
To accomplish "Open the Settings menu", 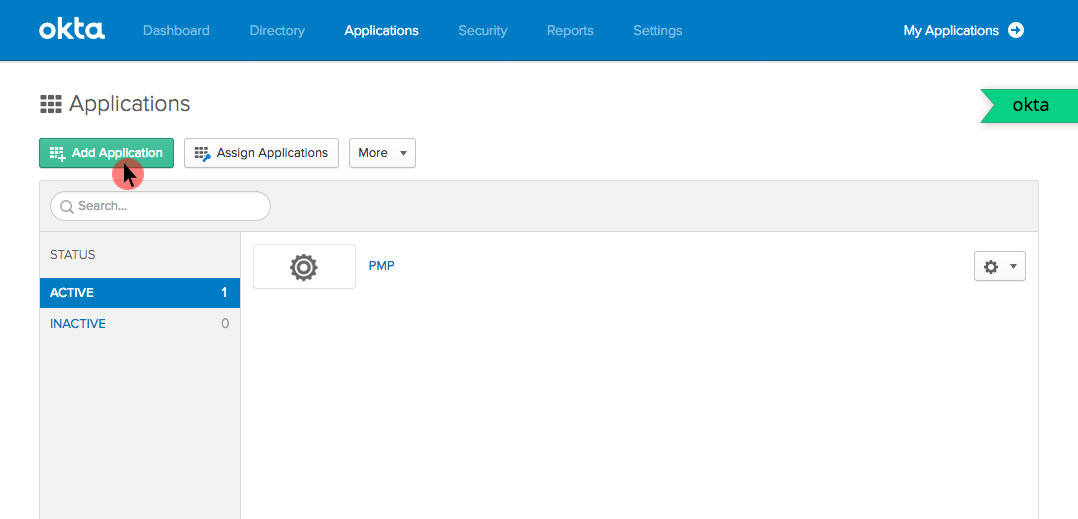I will coord(657,31).
